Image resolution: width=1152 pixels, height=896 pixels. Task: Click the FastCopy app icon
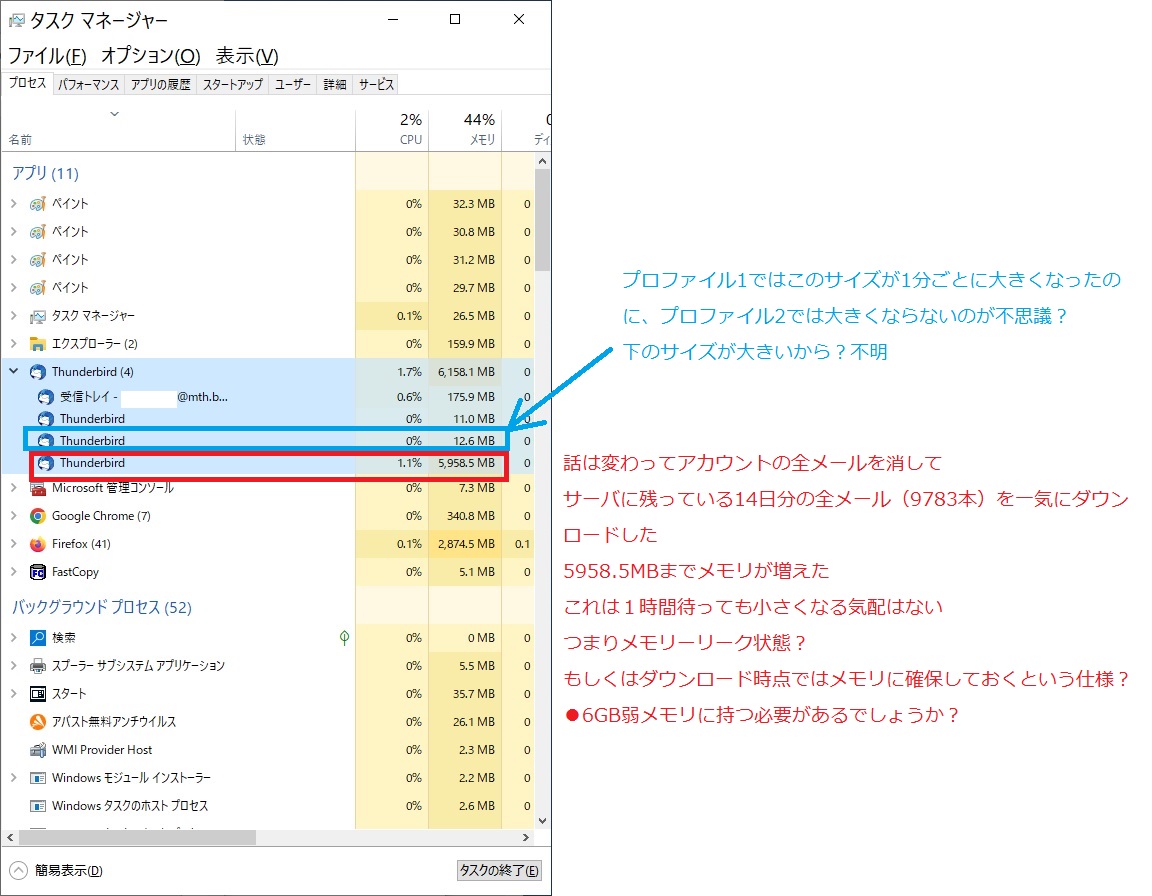tap(38, 572)
